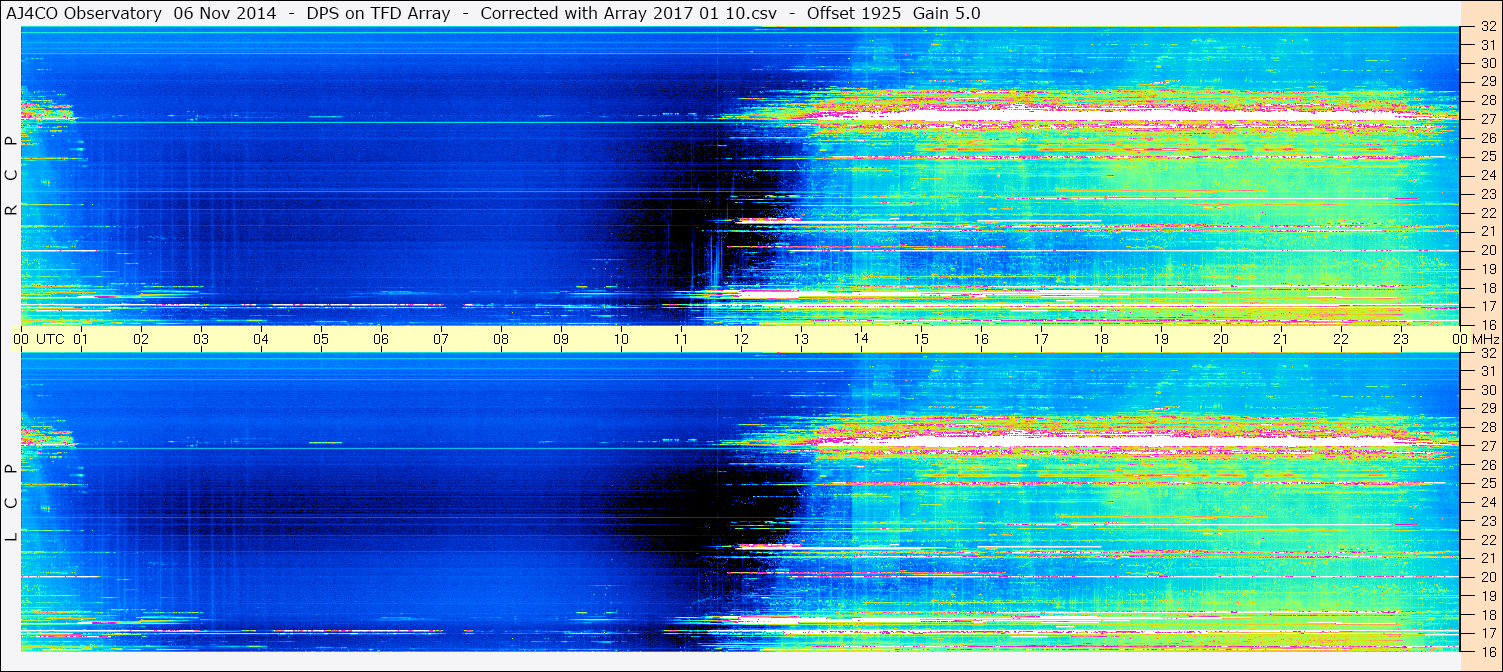Viewport: 1503px width, 672px height.
Task: Pick the 12 hour tick label
Action: tap(741, 339)
